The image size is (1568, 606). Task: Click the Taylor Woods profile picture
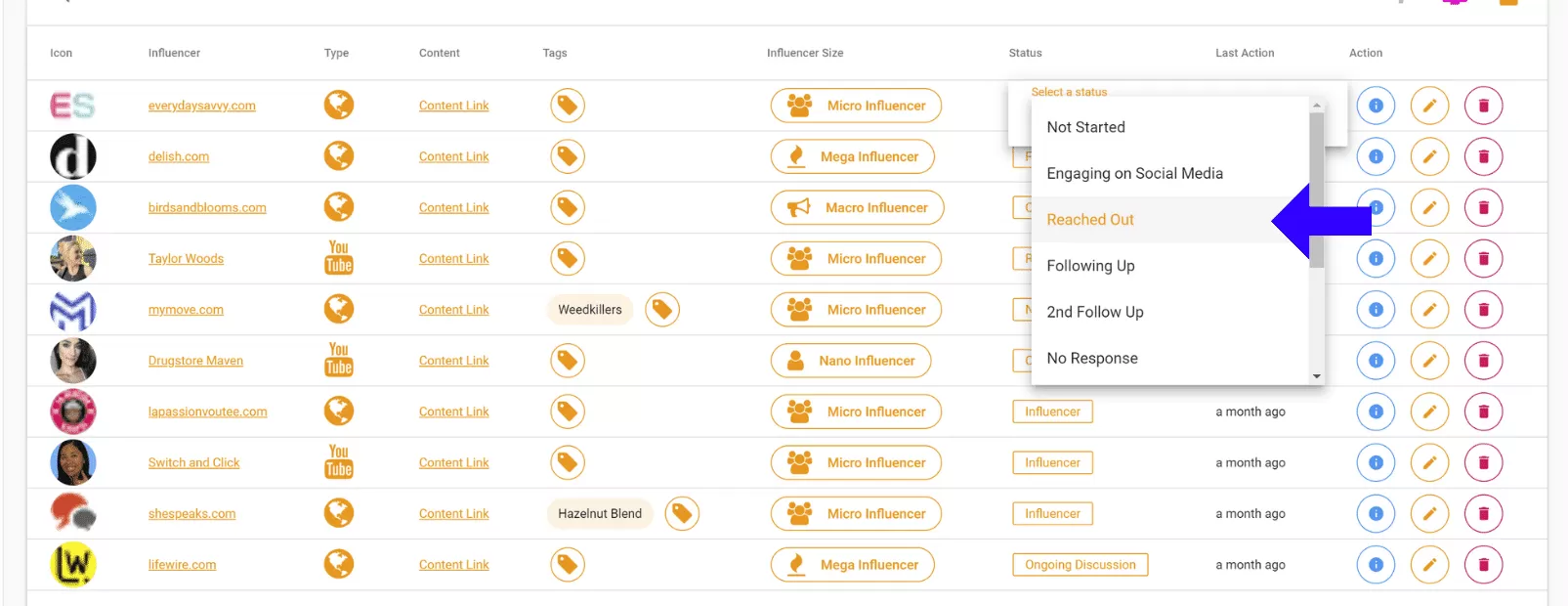[73, 259]
